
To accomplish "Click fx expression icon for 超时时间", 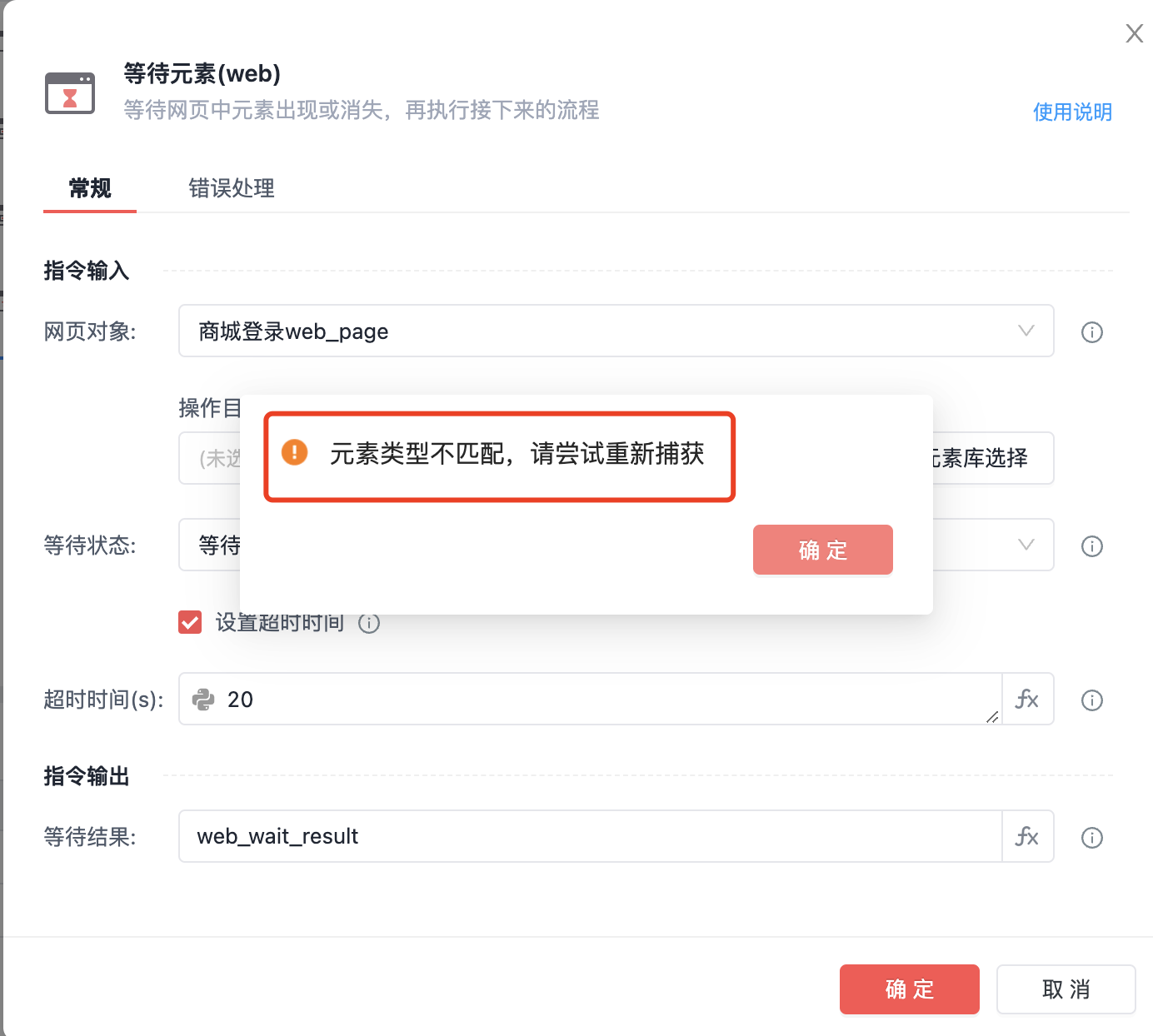I will 1027,700.
